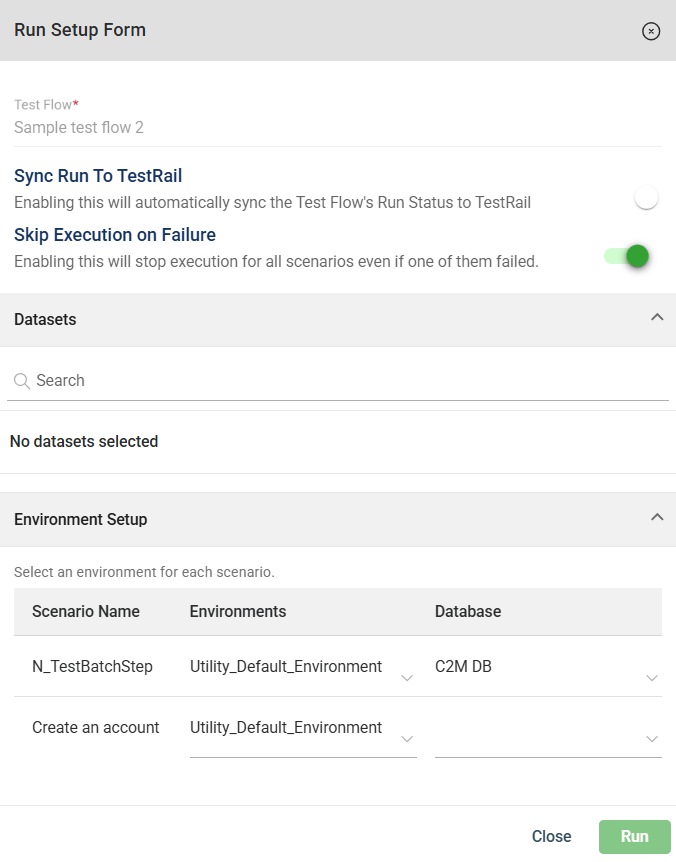
Task: Close the Run Setup Form dialog via X icon
Action: pos(651,31)
